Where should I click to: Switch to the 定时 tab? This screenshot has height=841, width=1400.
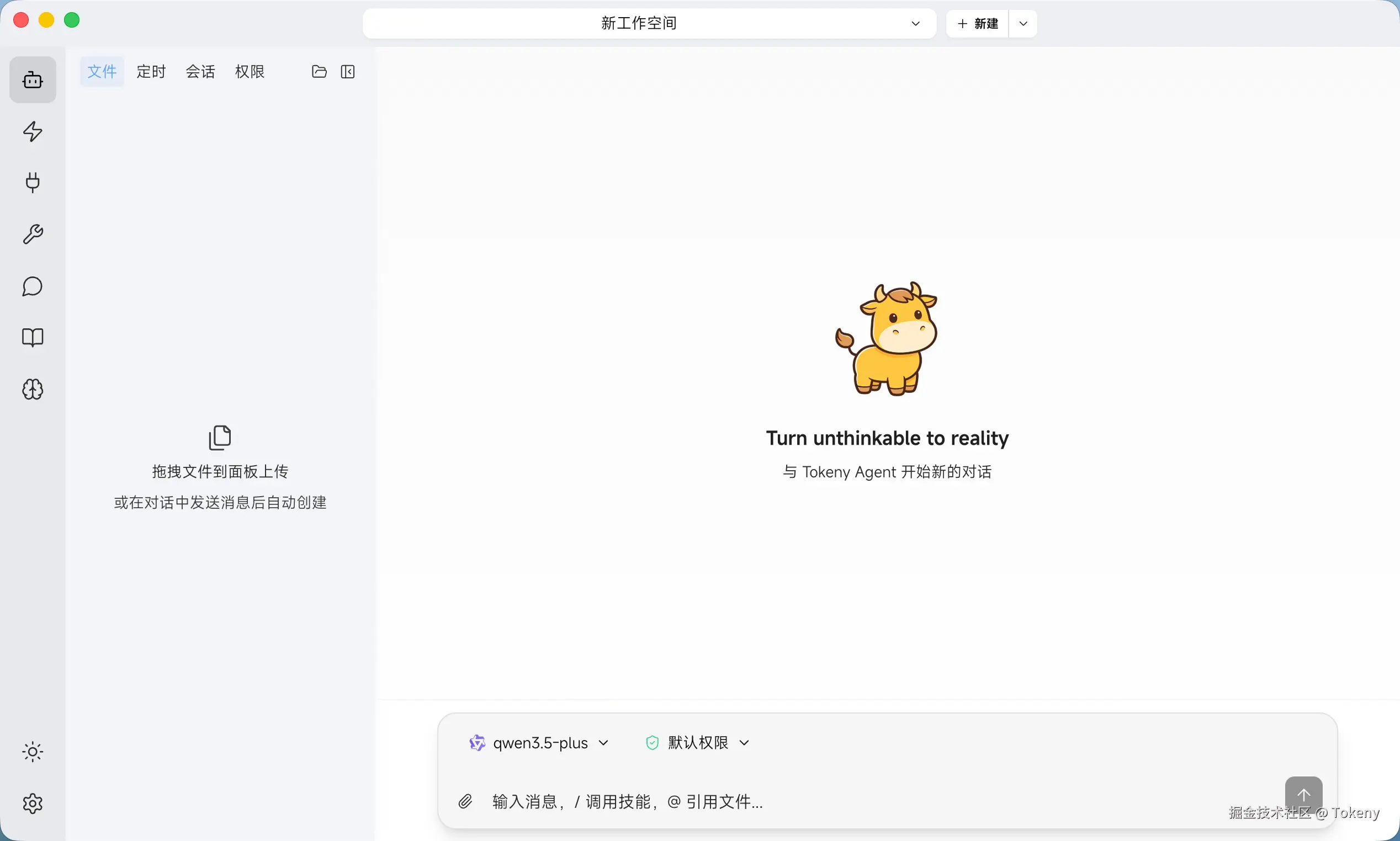click(x=150, y=71)
